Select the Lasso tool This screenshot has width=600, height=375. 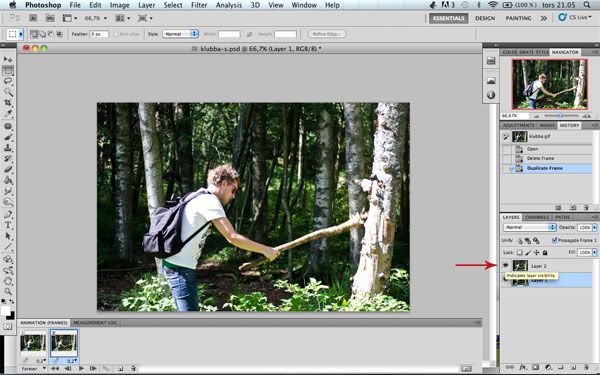pos(8,81)
